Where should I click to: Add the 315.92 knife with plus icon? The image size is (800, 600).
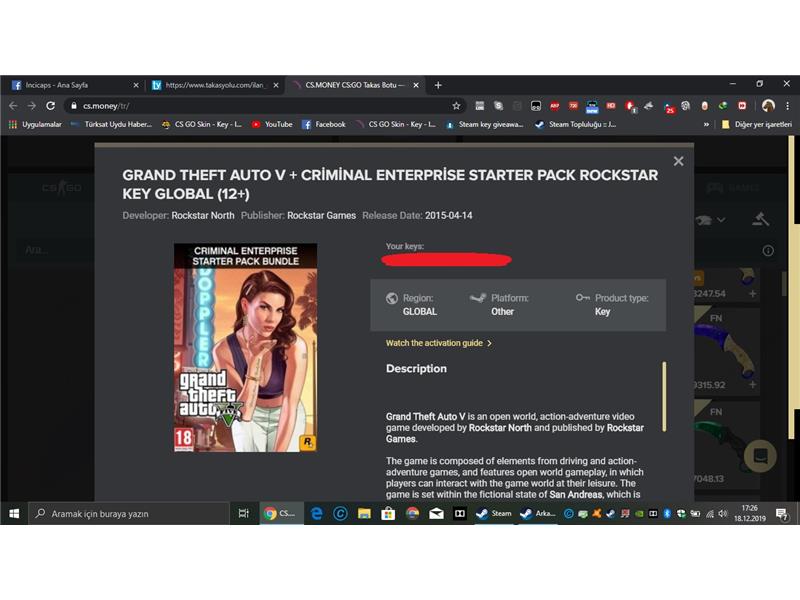(753, 384)
